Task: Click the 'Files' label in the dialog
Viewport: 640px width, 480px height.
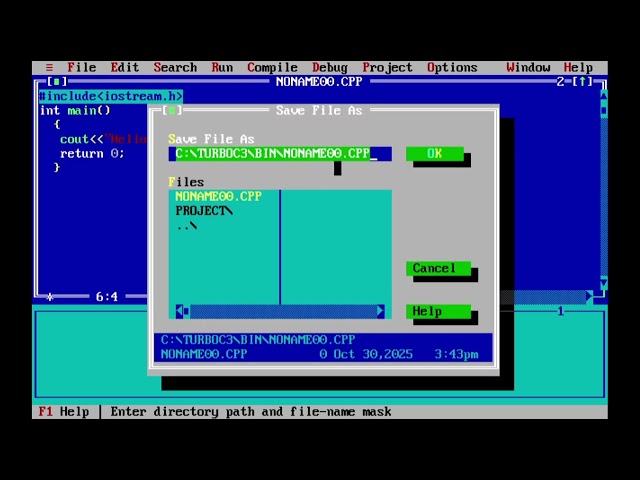Action: coord(186,182)
